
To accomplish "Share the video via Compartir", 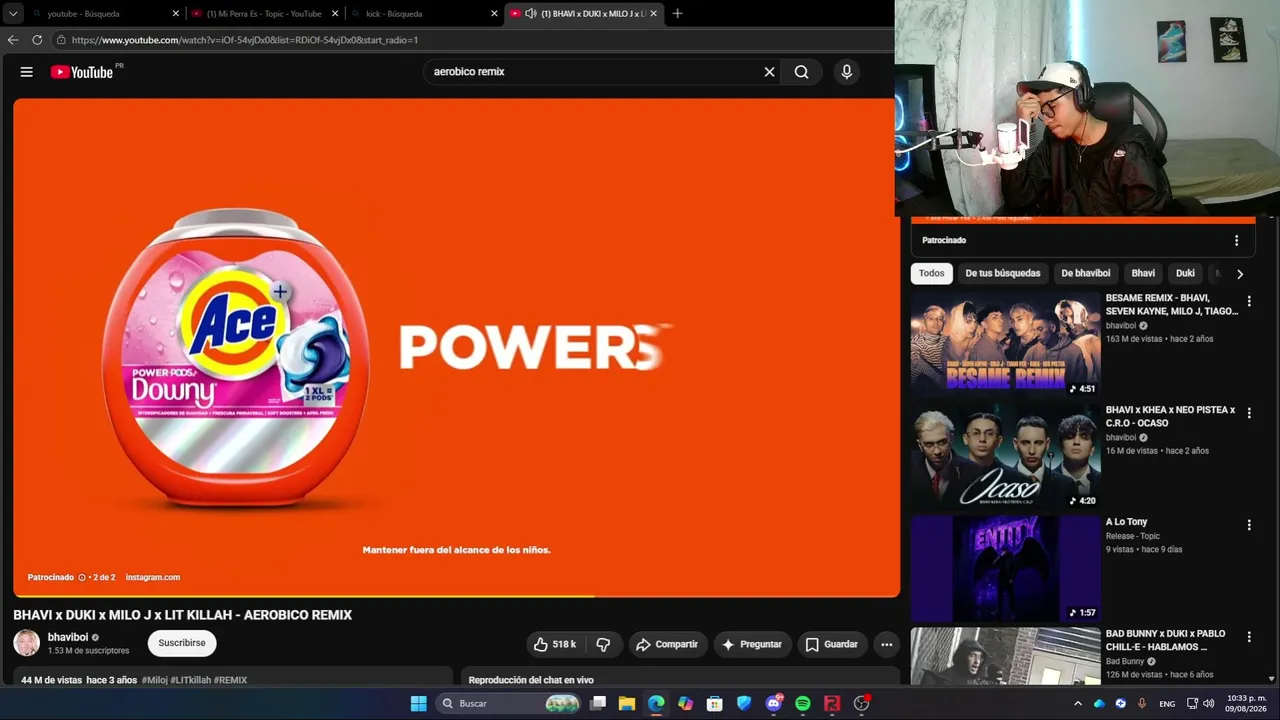I will click(x=667, y=644).
